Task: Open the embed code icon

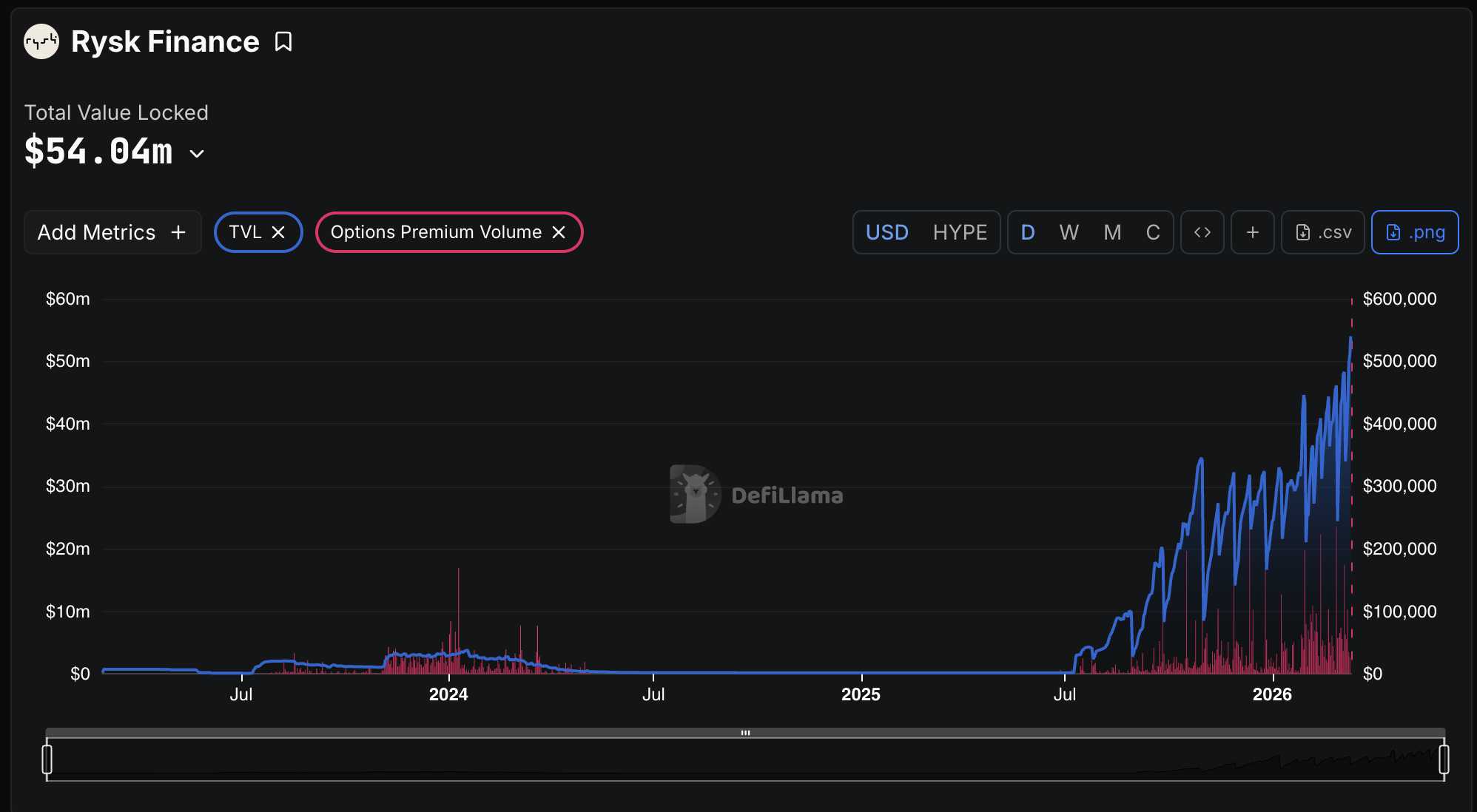Action: [x=1202, y=232]
